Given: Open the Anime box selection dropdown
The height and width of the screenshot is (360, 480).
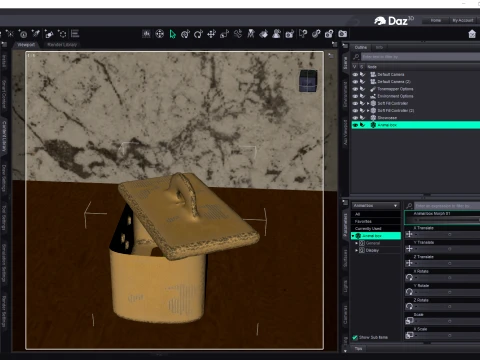Looking at the screenshot, I should [376, 206].
